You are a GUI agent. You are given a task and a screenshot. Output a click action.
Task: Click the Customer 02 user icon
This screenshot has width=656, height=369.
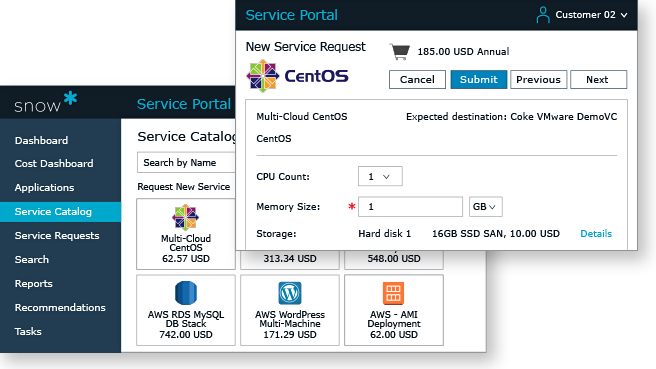point(543,15)
